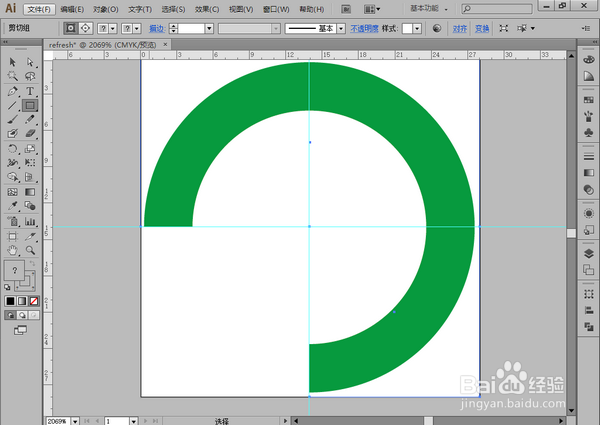The width and height of the screenshot is (600, 425).
Task: Open the Graphic Styles panel
Action: [x=589, y=230]
